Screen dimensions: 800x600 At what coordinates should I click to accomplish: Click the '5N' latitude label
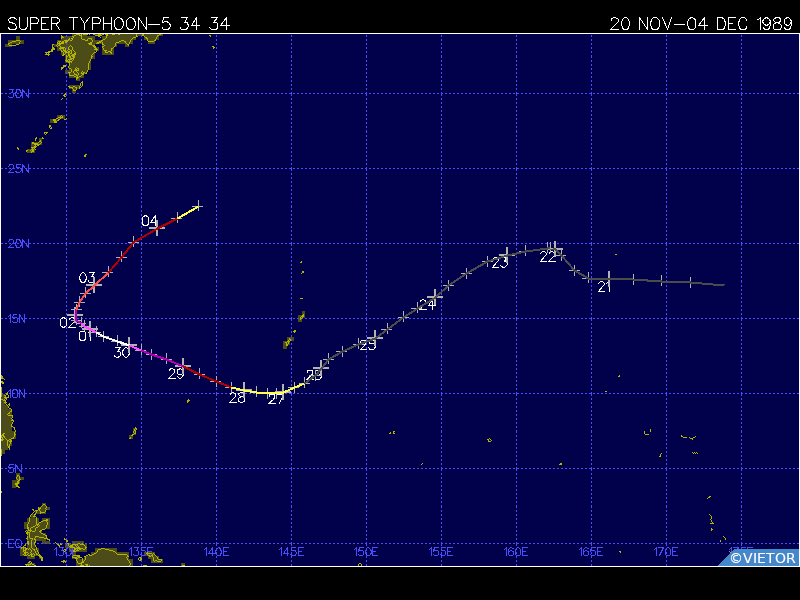15,468
